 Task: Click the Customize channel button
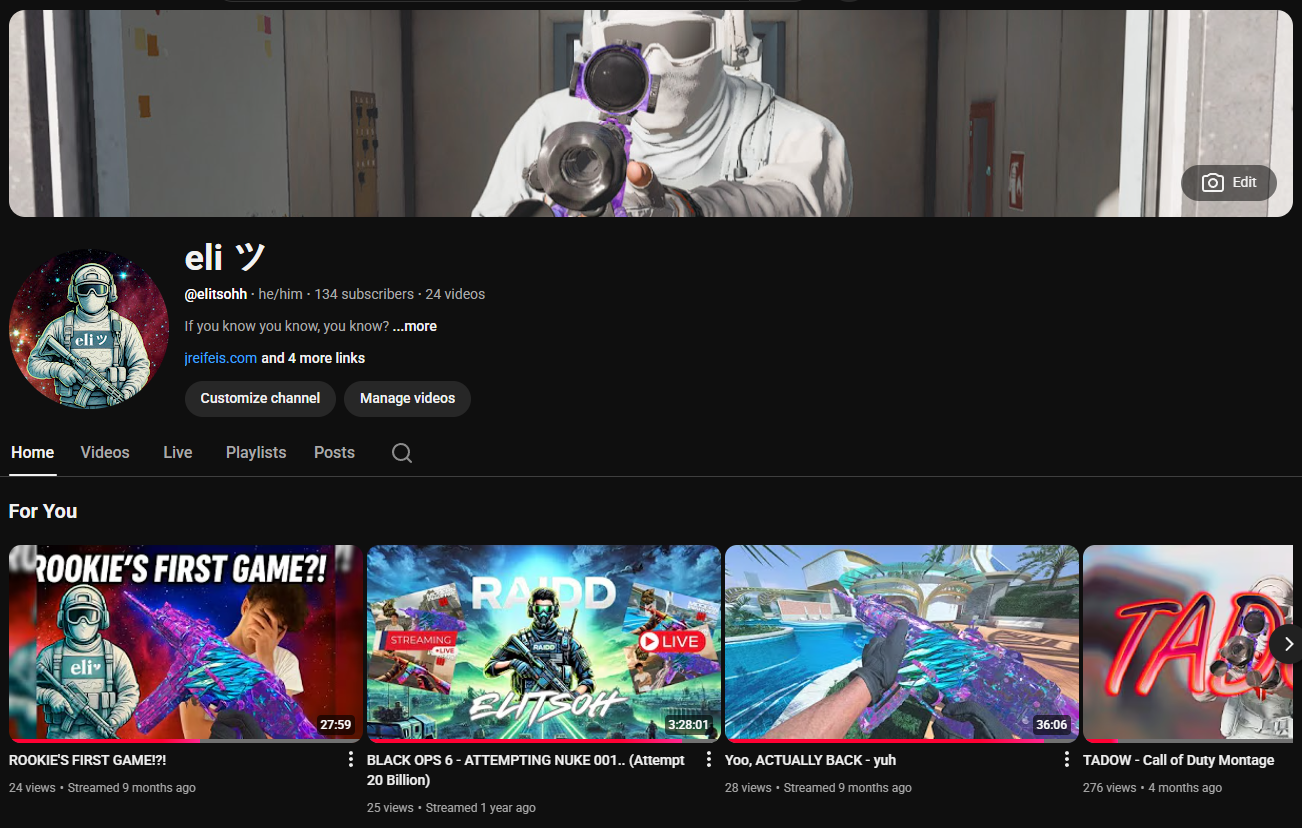(260, 398)
